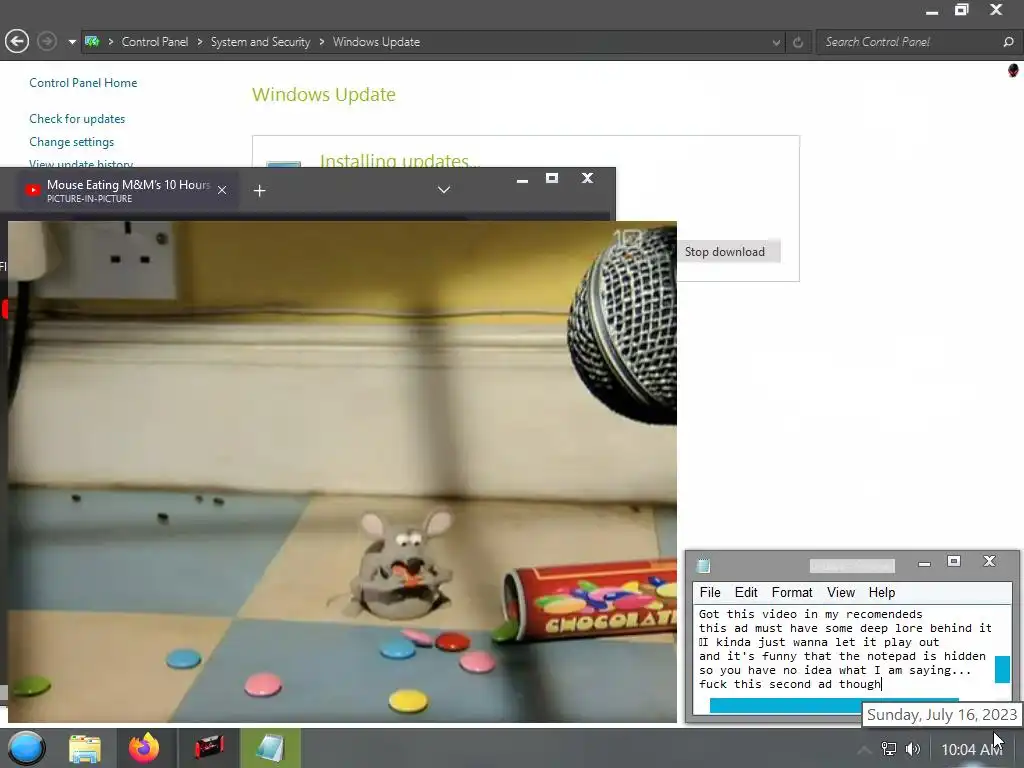
Task: Close the Mouse Eating M&M's tab
Action: (x=222, y=190)
